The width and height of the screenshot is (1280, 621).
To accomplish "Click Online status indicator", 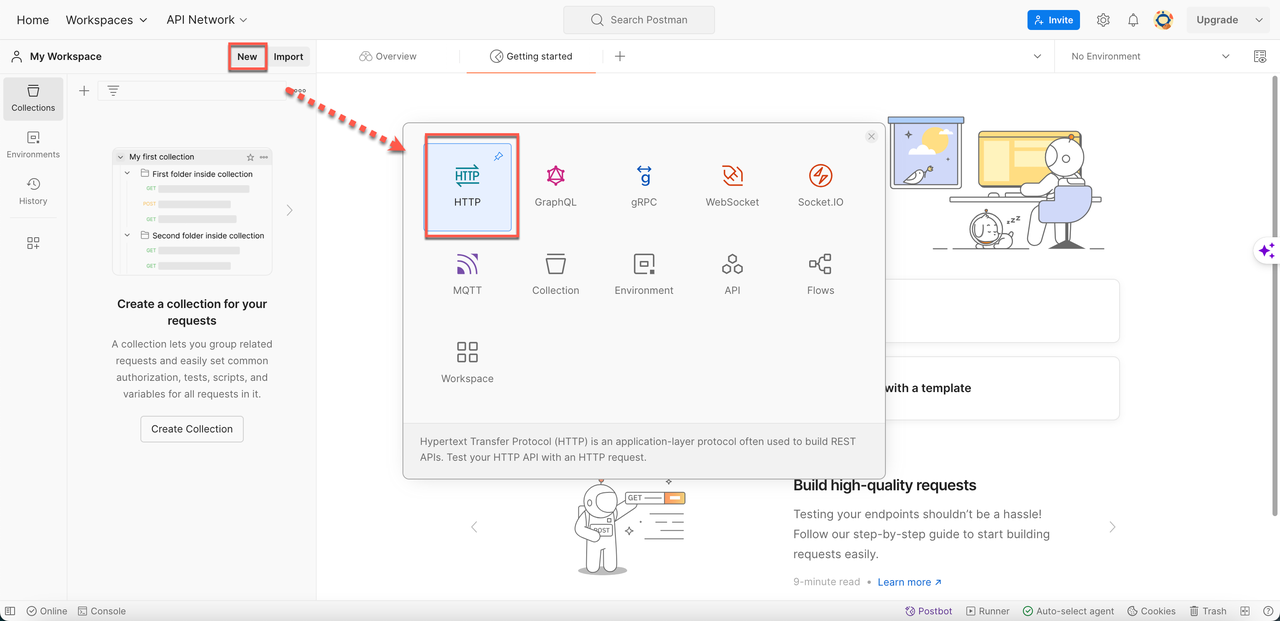I will click(47, 611).
